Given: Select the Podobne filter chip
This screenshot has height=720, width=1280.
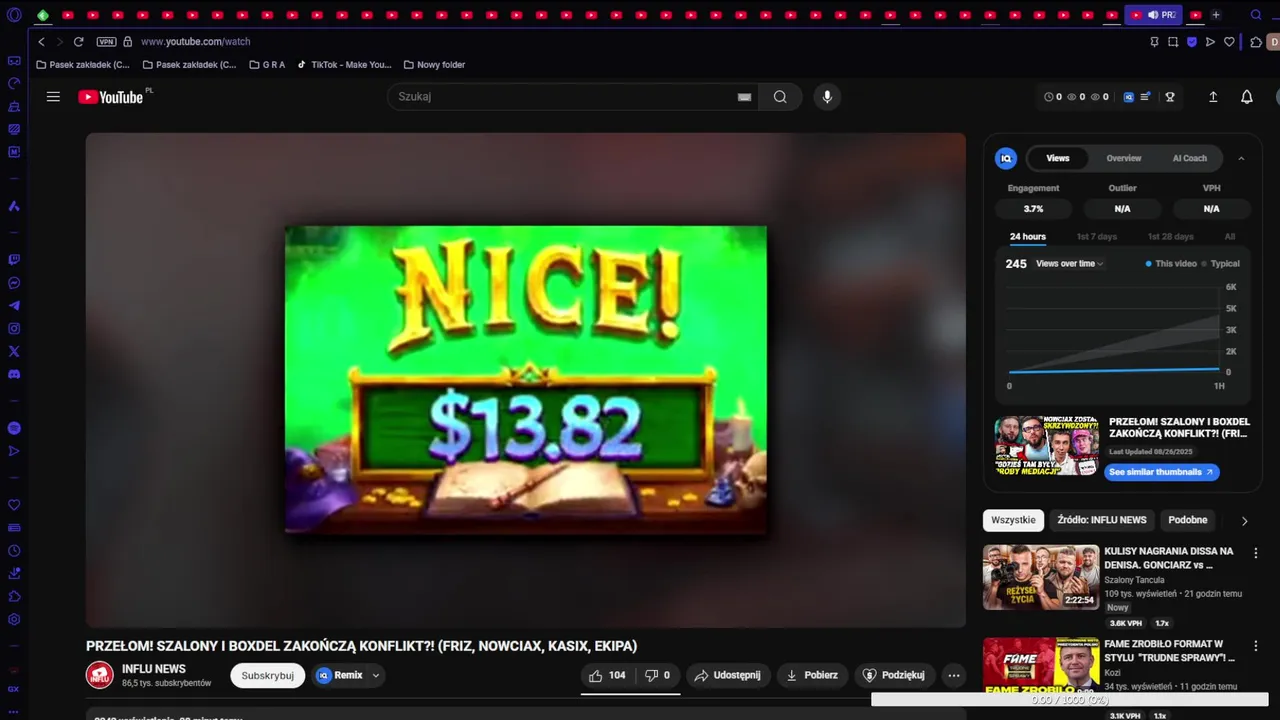Looking at the screenshot, I should pyautogui.click(x=1188, y=520).
